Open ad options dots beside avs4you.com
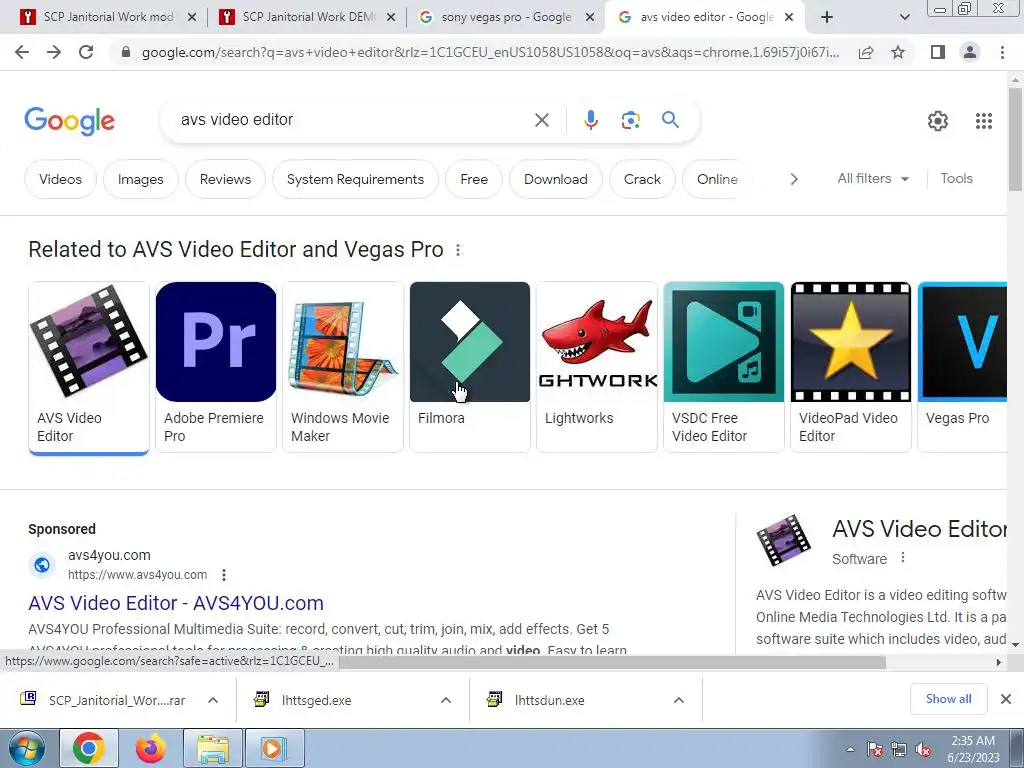 click(x=223, y=575)
